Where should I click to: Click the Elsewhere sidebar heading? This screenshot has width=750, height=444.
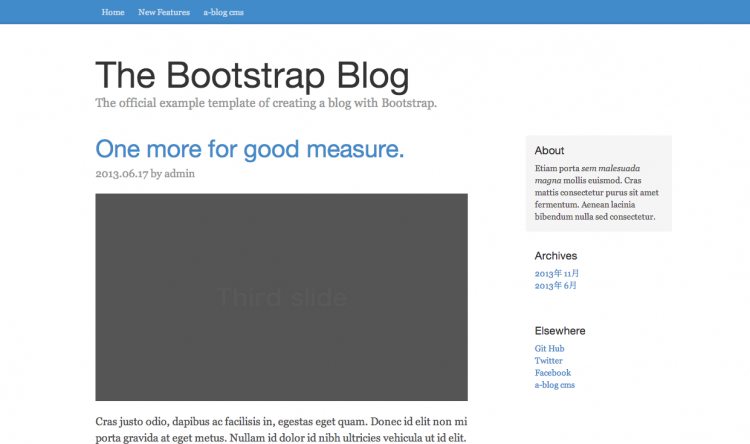pos(560,331)
